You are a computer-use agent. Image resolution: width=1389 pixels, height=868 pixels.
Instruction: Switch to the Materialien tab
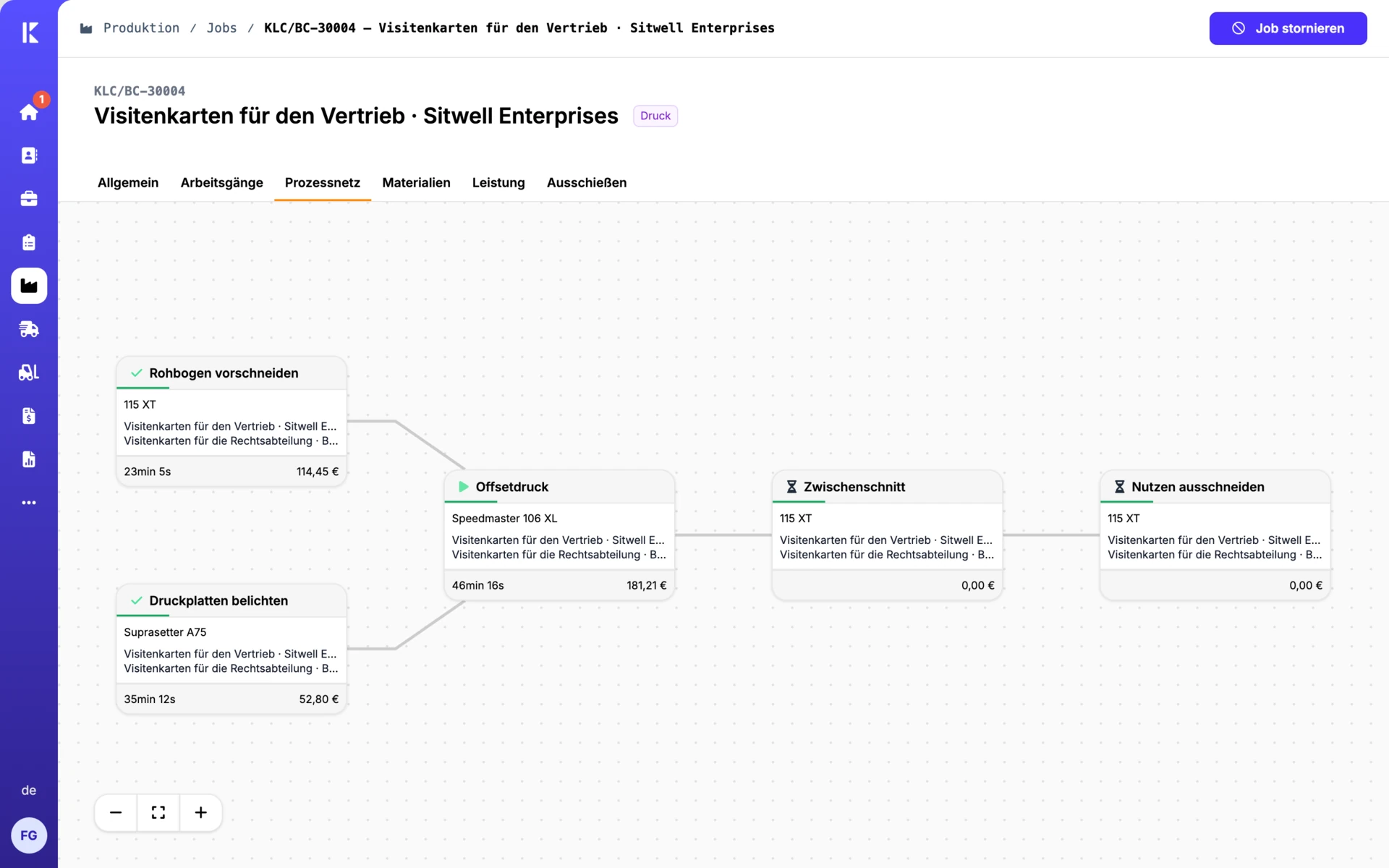click(x=416, y=182)
